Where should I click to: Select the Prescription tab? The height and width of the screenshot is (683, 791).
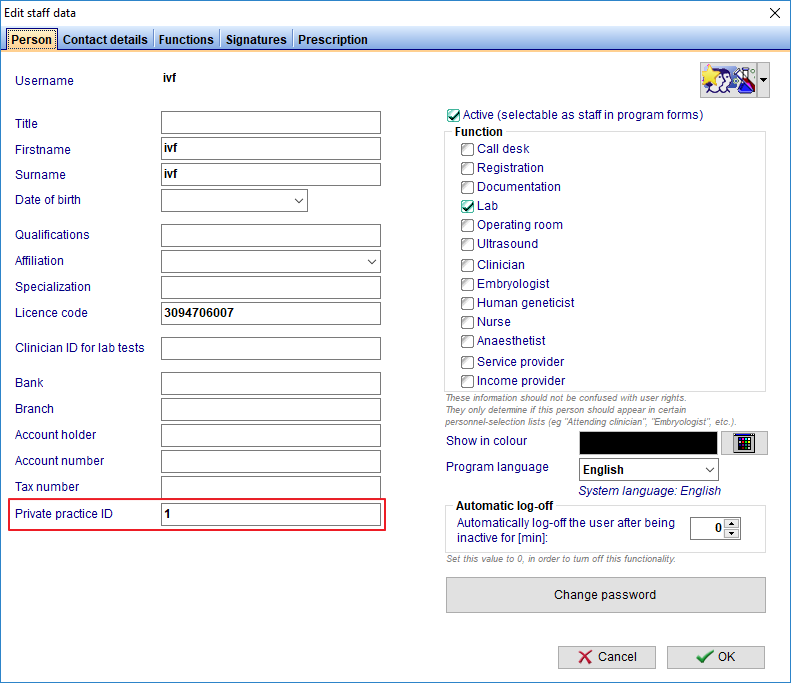pos(332,39)
